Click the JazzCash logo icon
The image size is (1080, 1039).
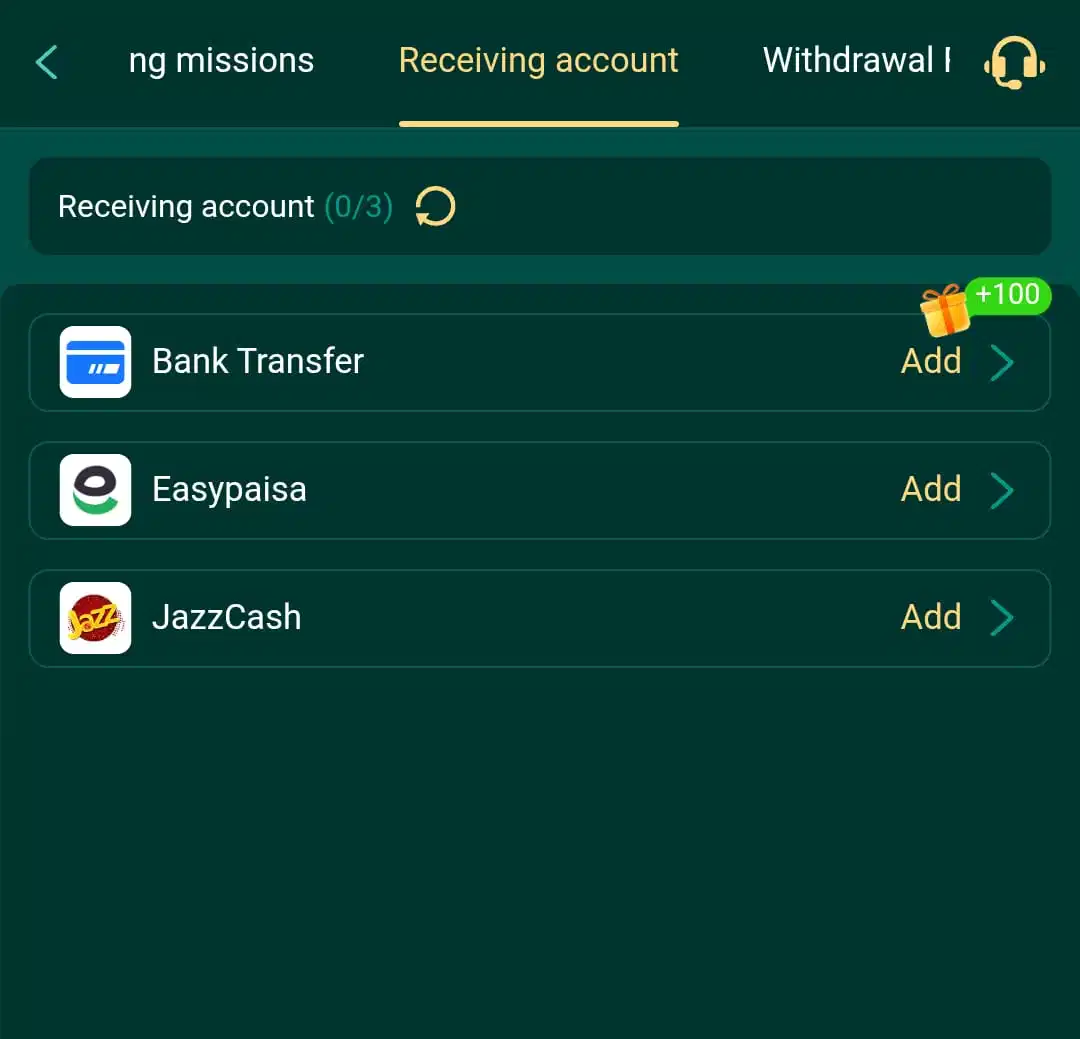point(96,618)
